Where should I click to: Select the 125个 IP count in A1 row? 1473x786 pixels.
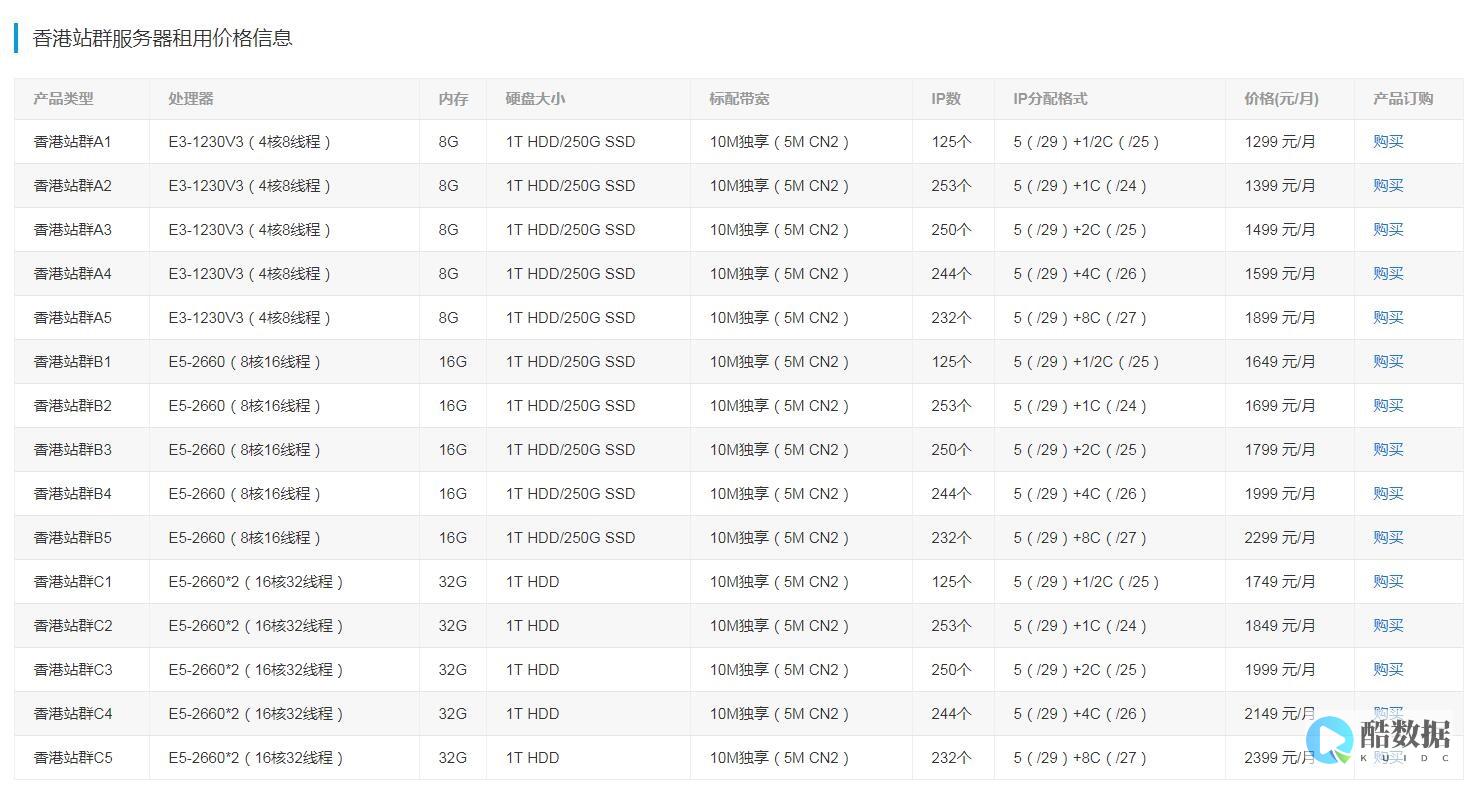[x=951, y=142]
